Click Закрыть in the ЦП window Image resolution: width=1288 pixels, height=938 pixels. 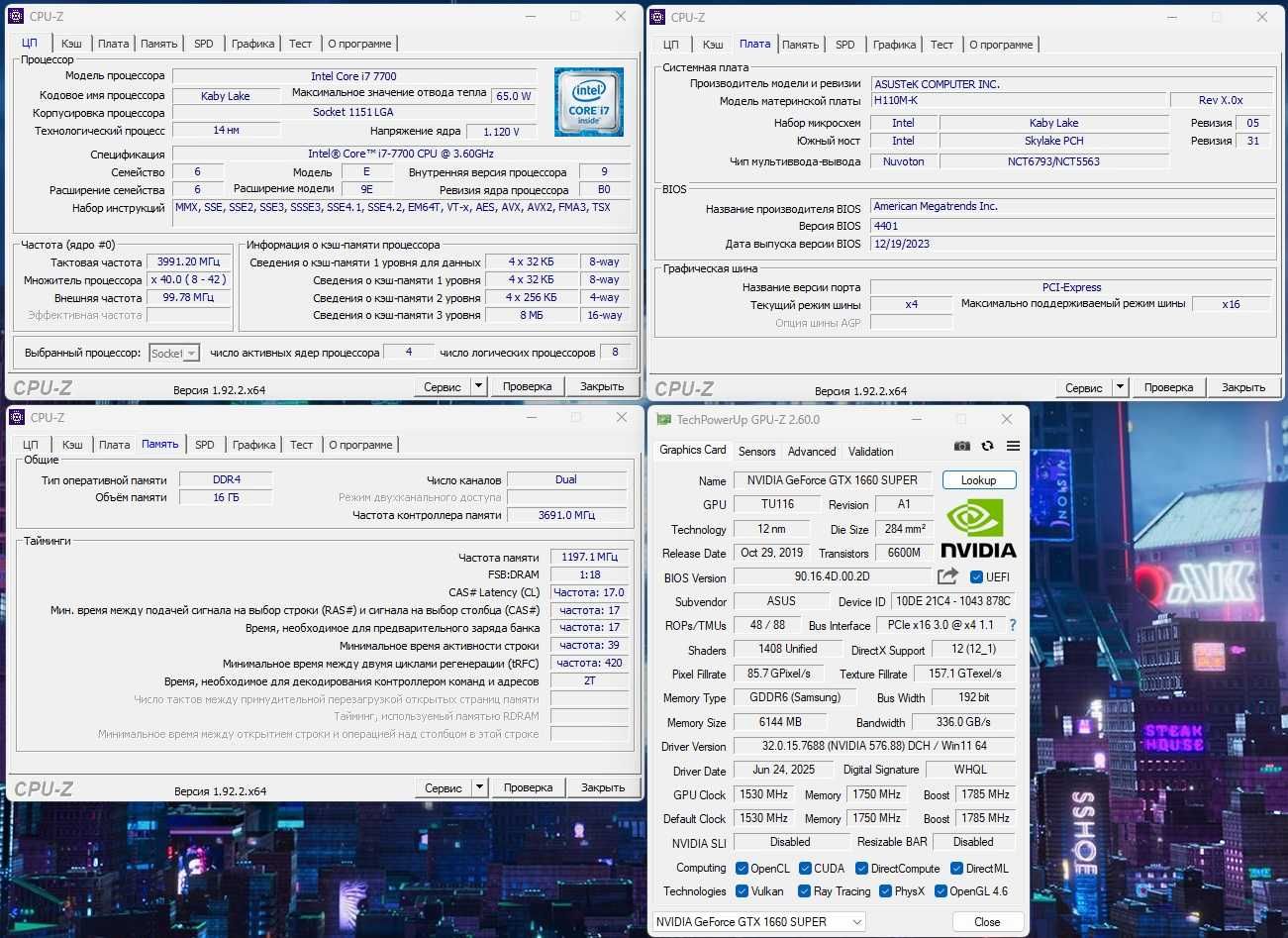point(602,386)
